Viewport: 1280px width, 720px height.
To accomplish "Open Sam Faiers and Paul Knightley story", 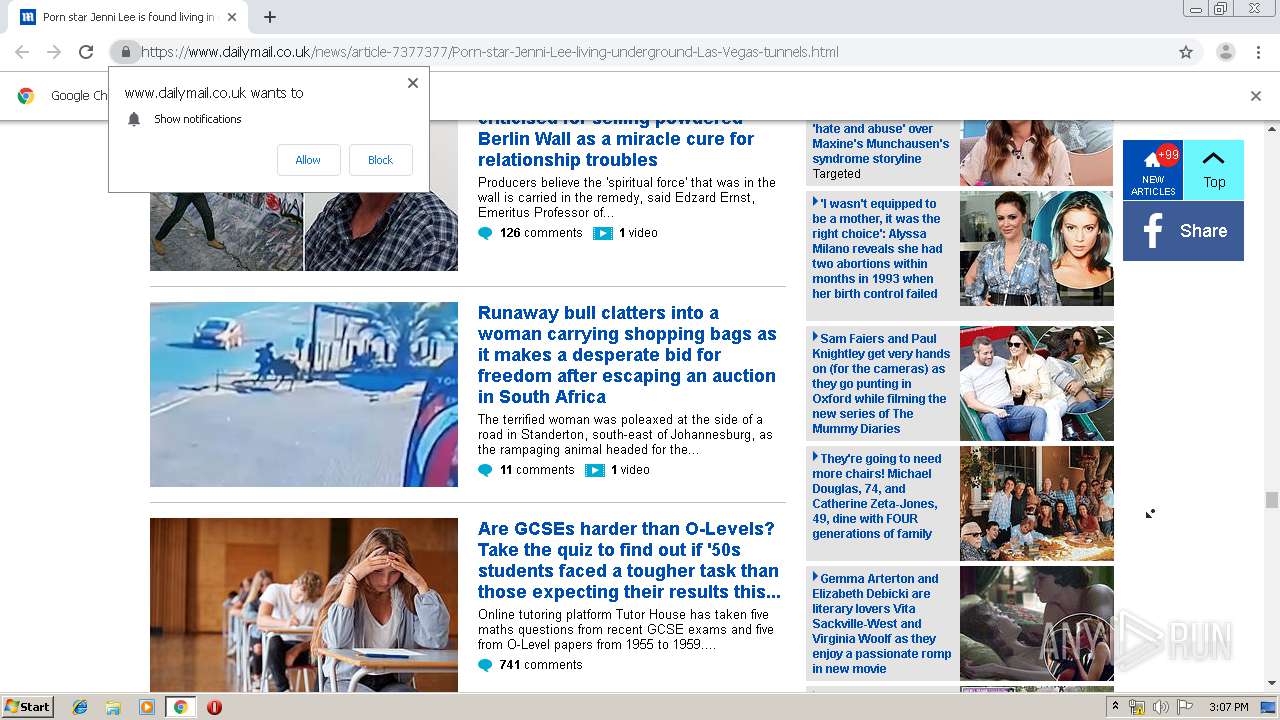I will tap(881, 384).
